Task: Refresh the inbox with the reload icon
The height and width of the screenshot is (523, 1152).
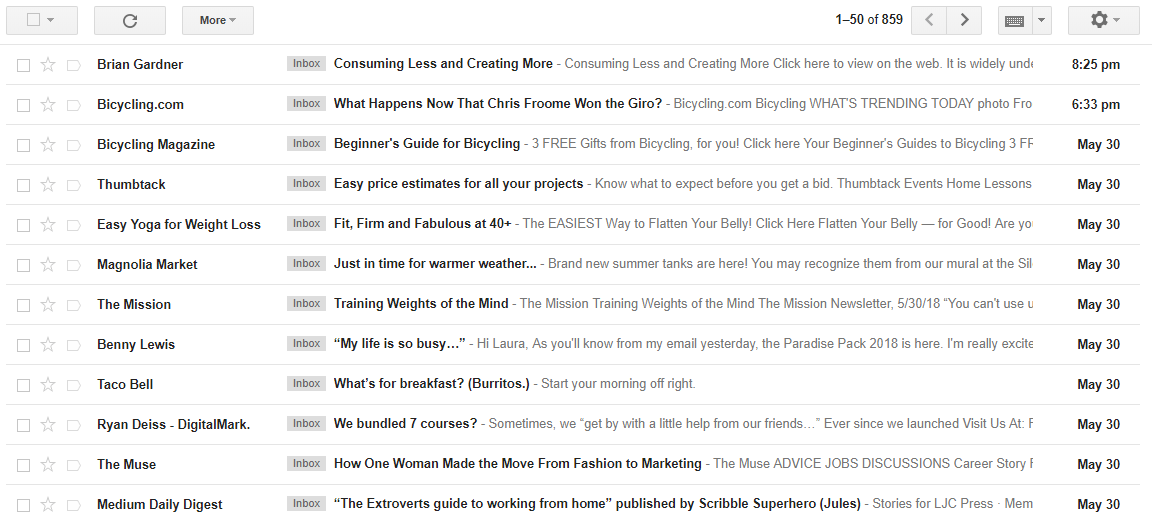Action: (x=130, y=21)
